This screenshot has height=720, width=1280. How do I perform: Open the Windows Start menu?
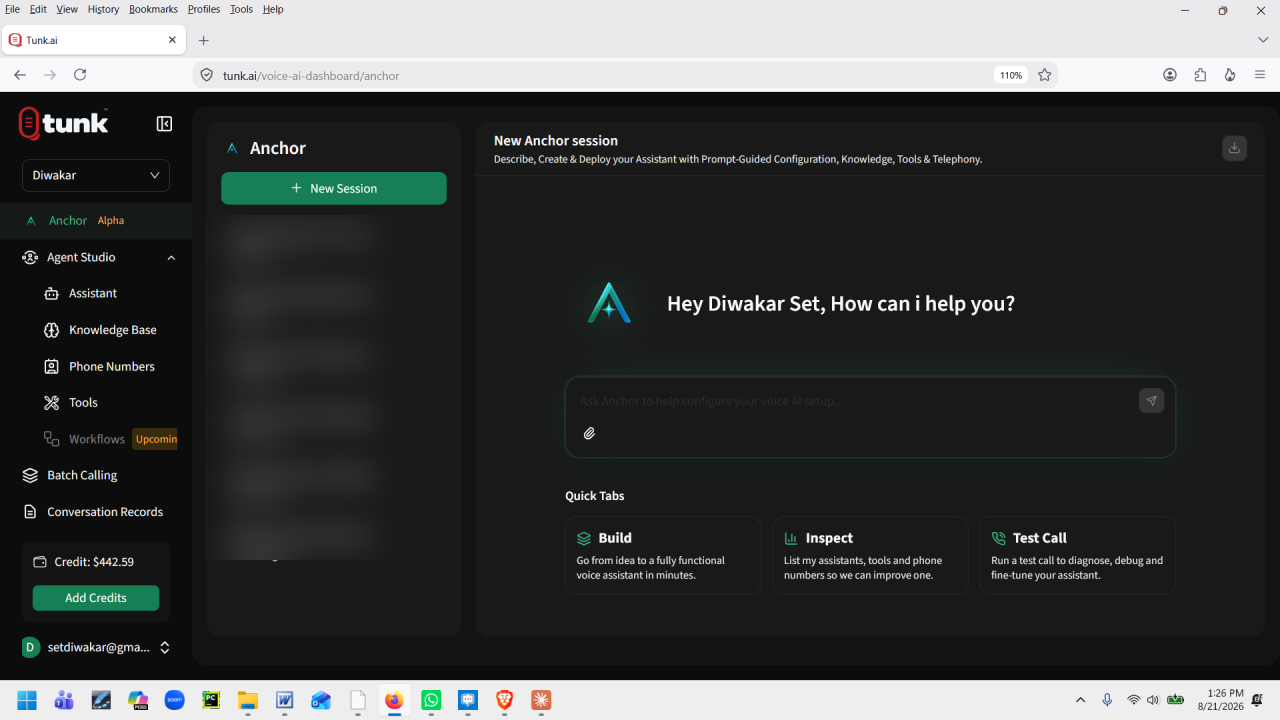pos(27,700)
